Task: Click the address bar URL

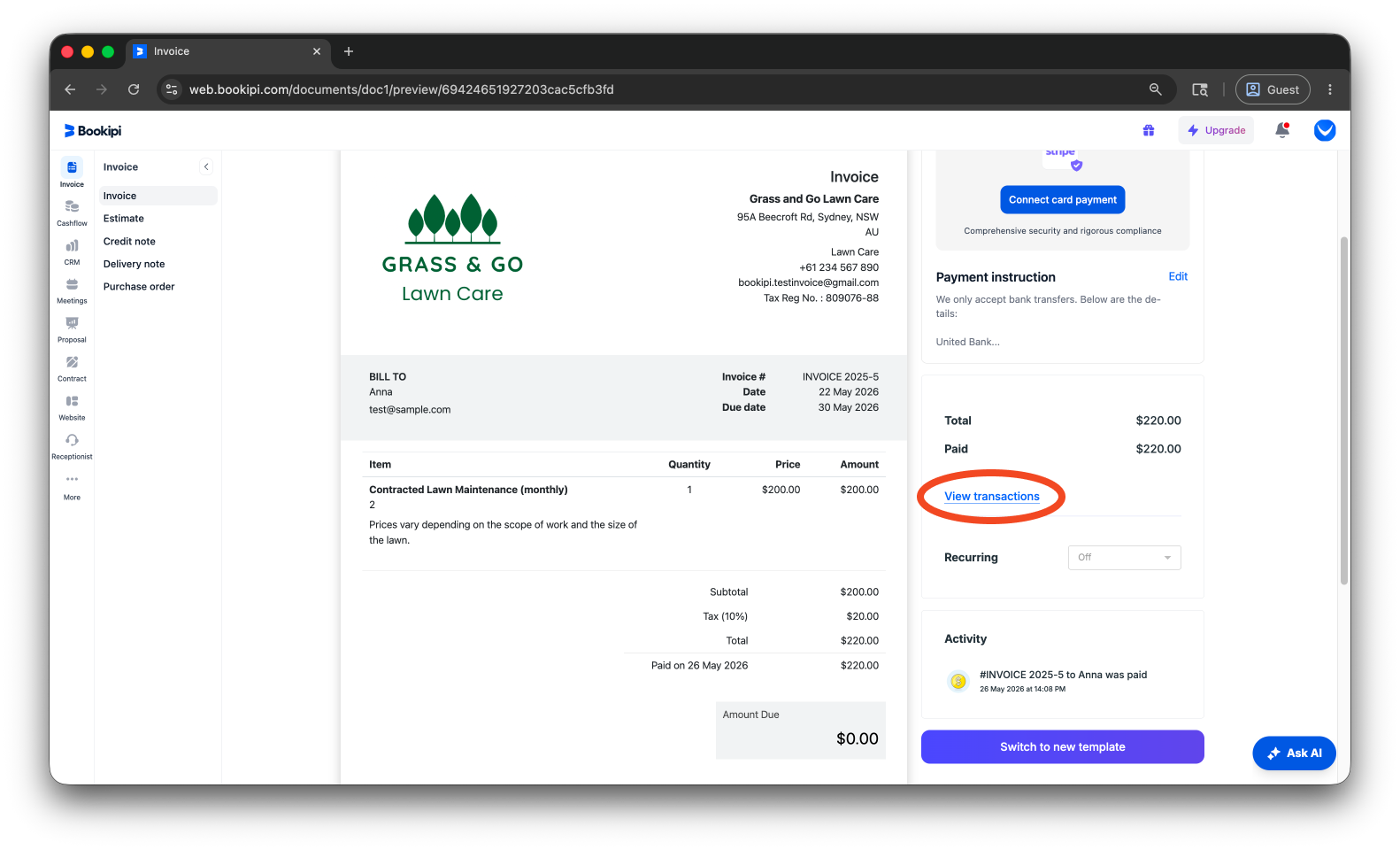Action: tap(401, 89)
